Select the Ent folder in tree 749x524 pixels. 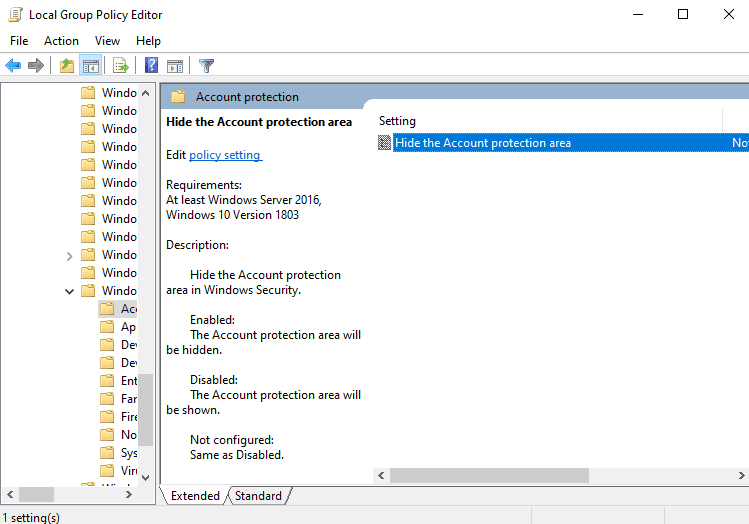(118, 381)
